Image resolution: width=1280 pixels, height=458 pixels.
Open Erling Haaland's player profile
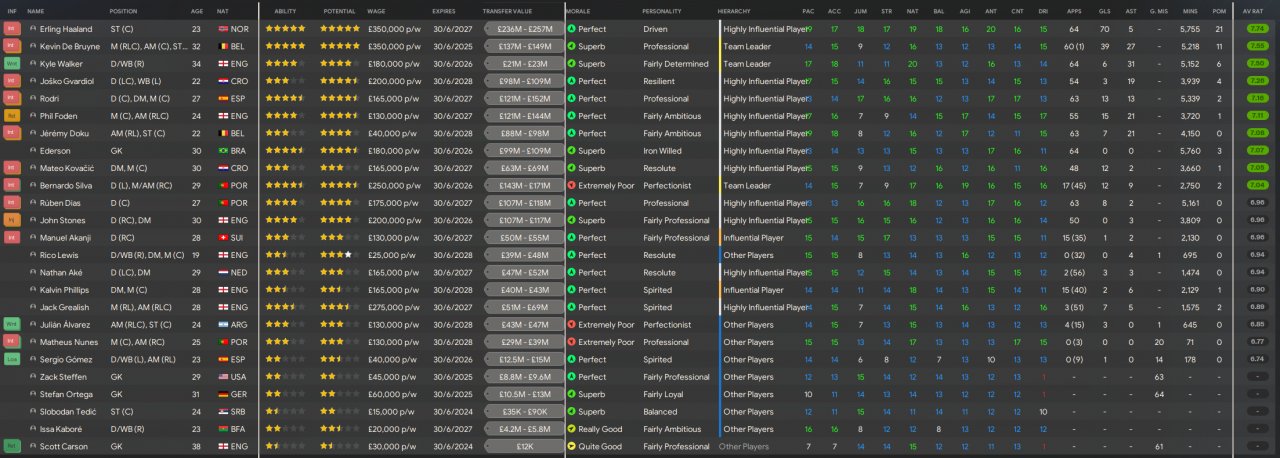[x=65, y=29]
